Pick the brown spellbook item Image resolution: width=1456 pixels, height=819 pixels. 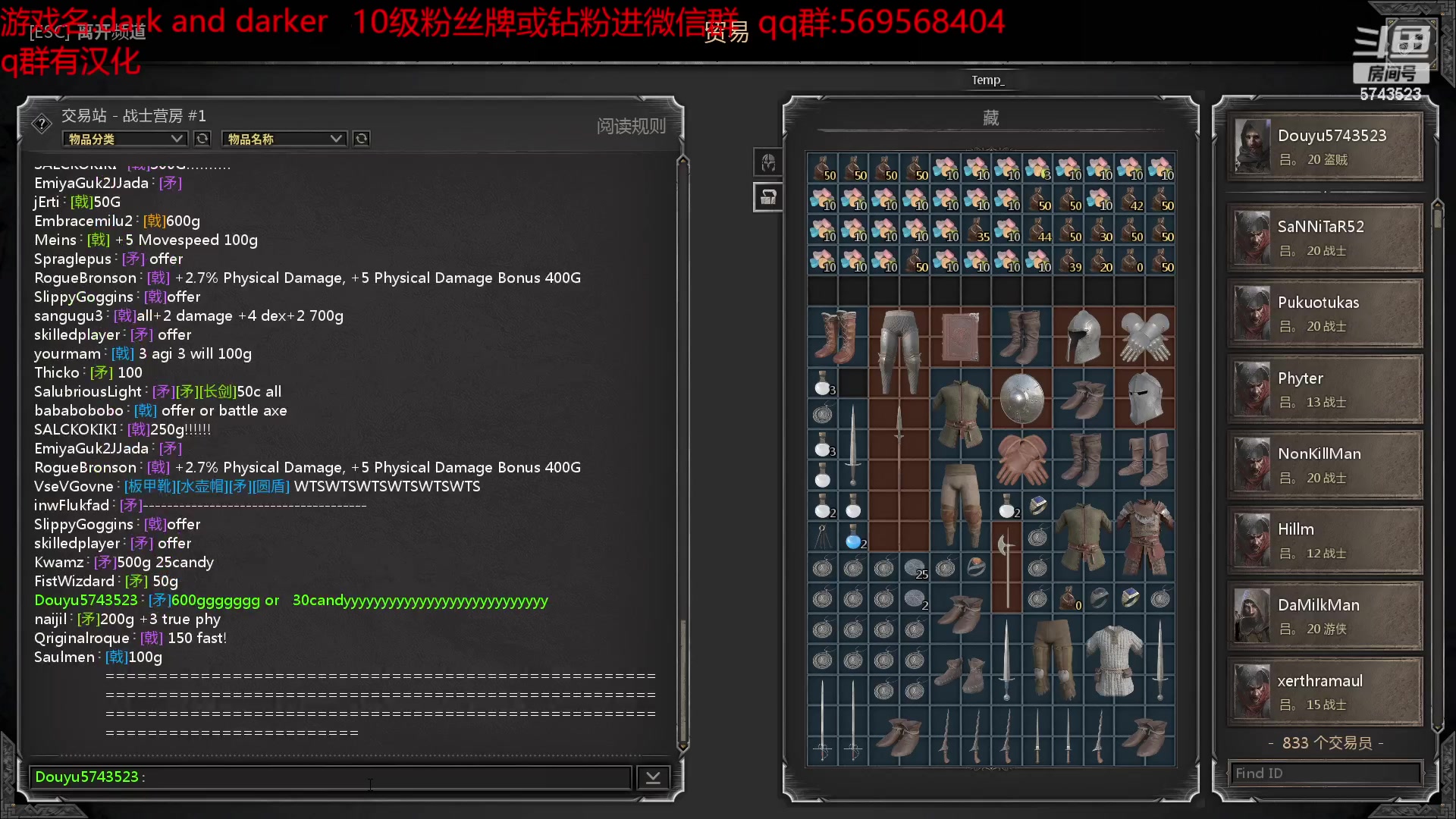pos(960,337)
